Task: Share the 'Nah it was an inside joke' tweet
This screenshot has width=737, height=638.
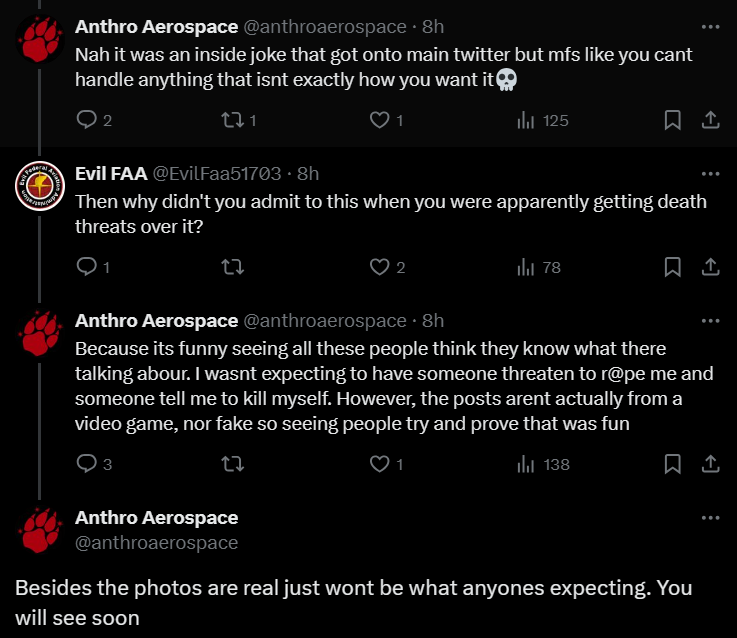Action: point(710,120)
